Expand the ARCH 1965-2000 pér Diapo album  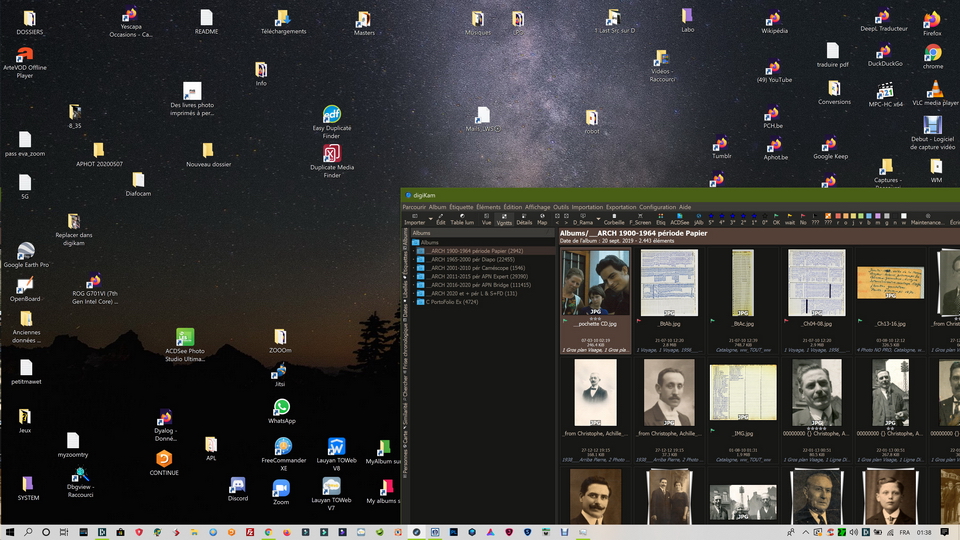413,259
